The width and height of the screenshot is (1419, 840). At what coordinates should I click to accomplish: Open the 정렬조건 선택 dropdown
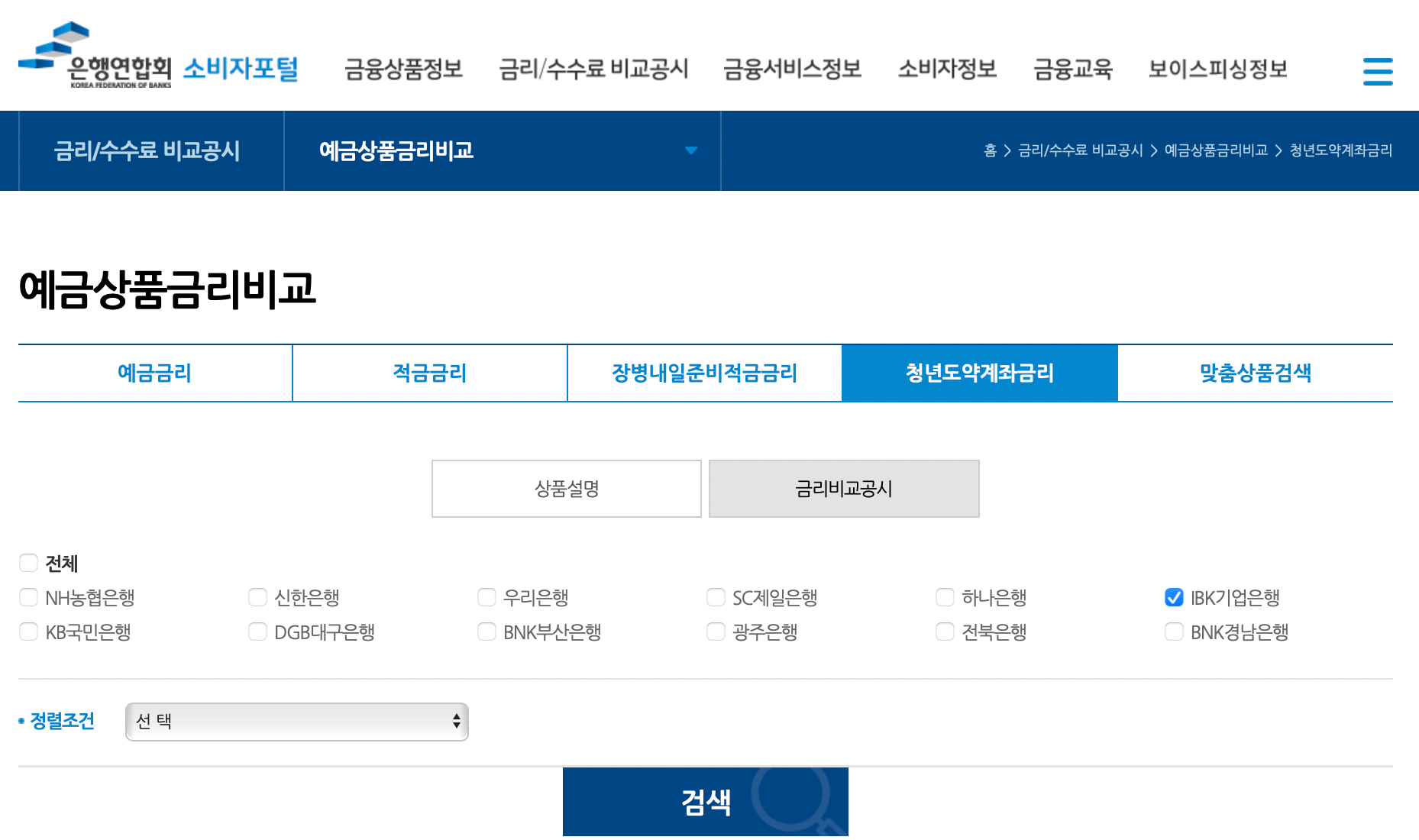click(296, 721)
